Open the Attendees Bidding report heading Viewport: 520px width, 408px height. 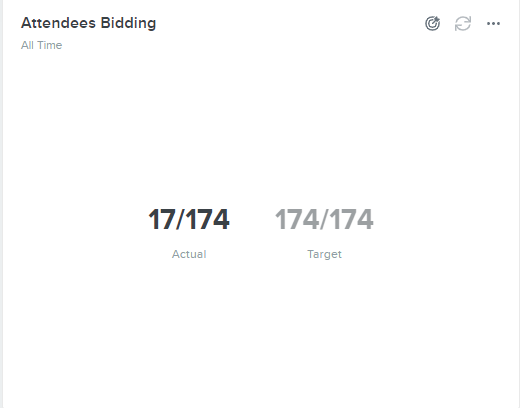click(x=88, y=23)
